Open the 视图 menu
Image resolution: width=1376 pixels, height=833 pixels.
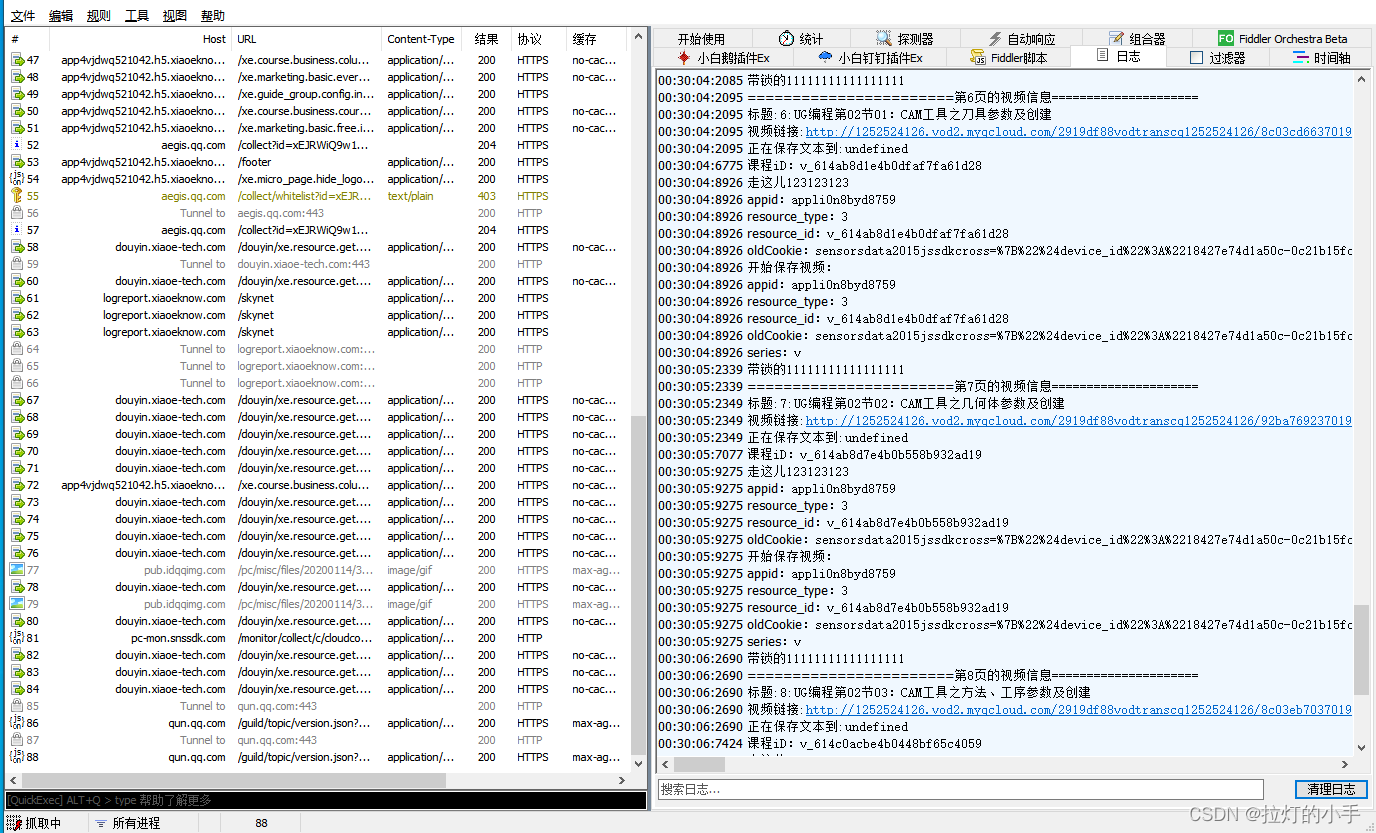pyautogui.click(x=175, y=16)
